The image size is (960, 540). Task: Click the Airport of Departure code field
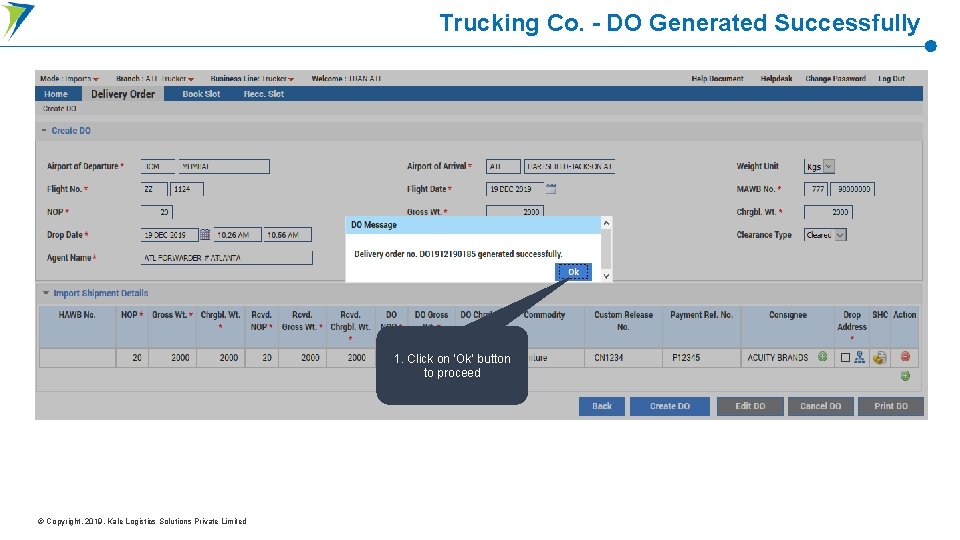point(158,167)
